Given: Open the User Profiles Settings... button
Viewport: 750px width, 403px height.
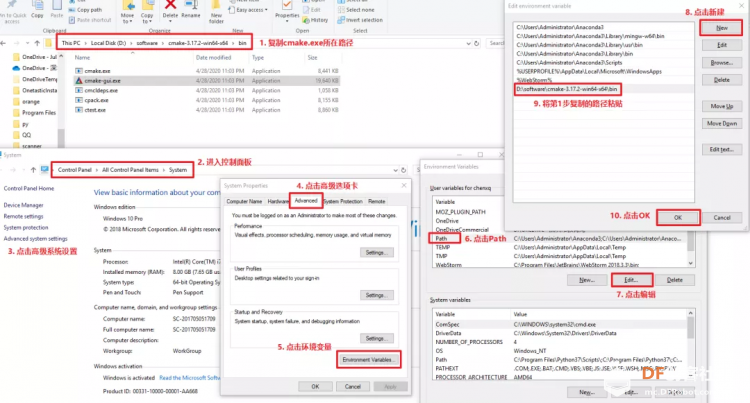Looking at the screenshot, I should [376, 295].
